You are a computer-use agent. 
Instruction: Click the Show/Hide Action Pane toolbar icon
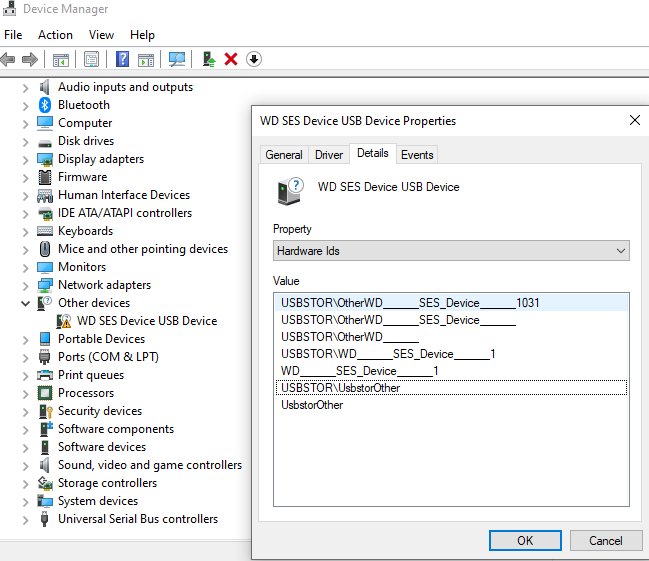click(146, 60)
